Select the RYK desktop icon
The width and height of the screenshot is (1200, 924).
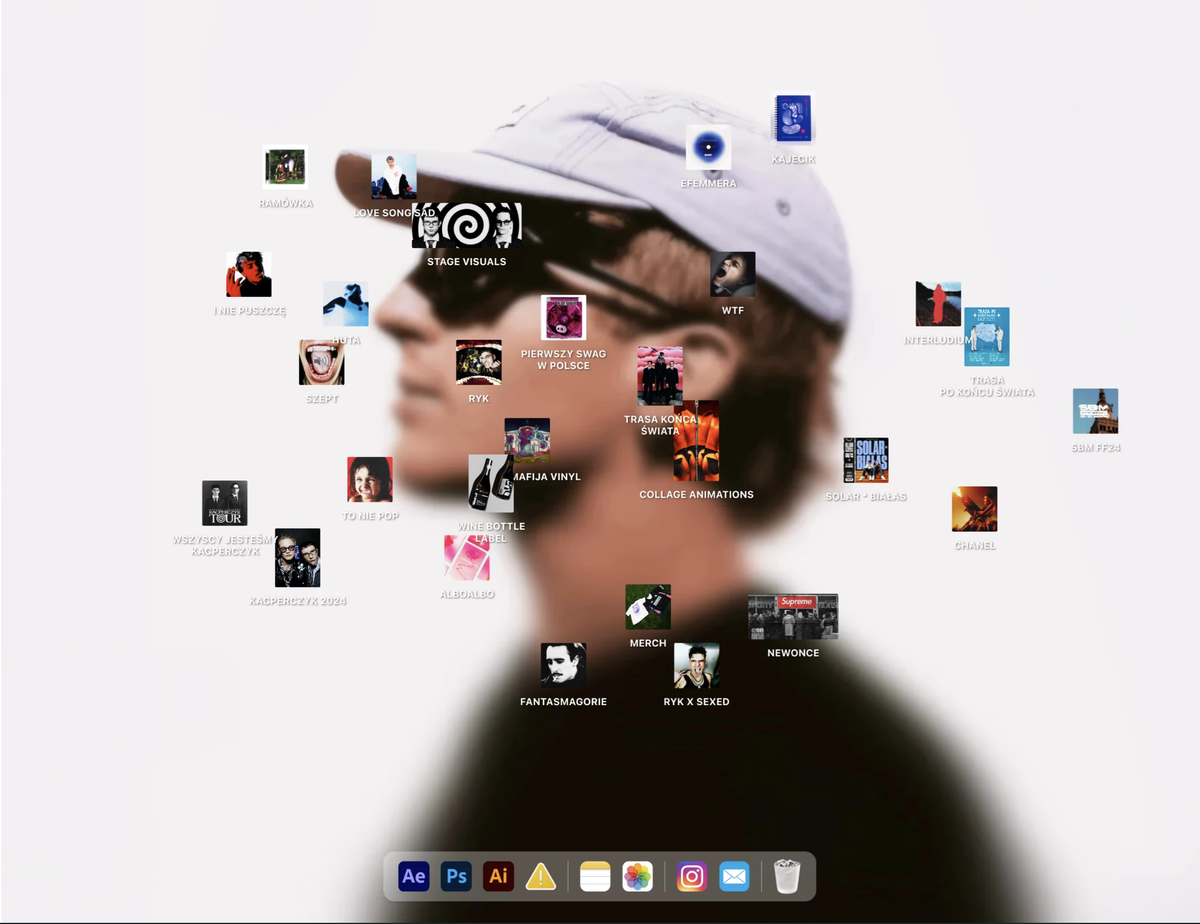click(479, 362)
